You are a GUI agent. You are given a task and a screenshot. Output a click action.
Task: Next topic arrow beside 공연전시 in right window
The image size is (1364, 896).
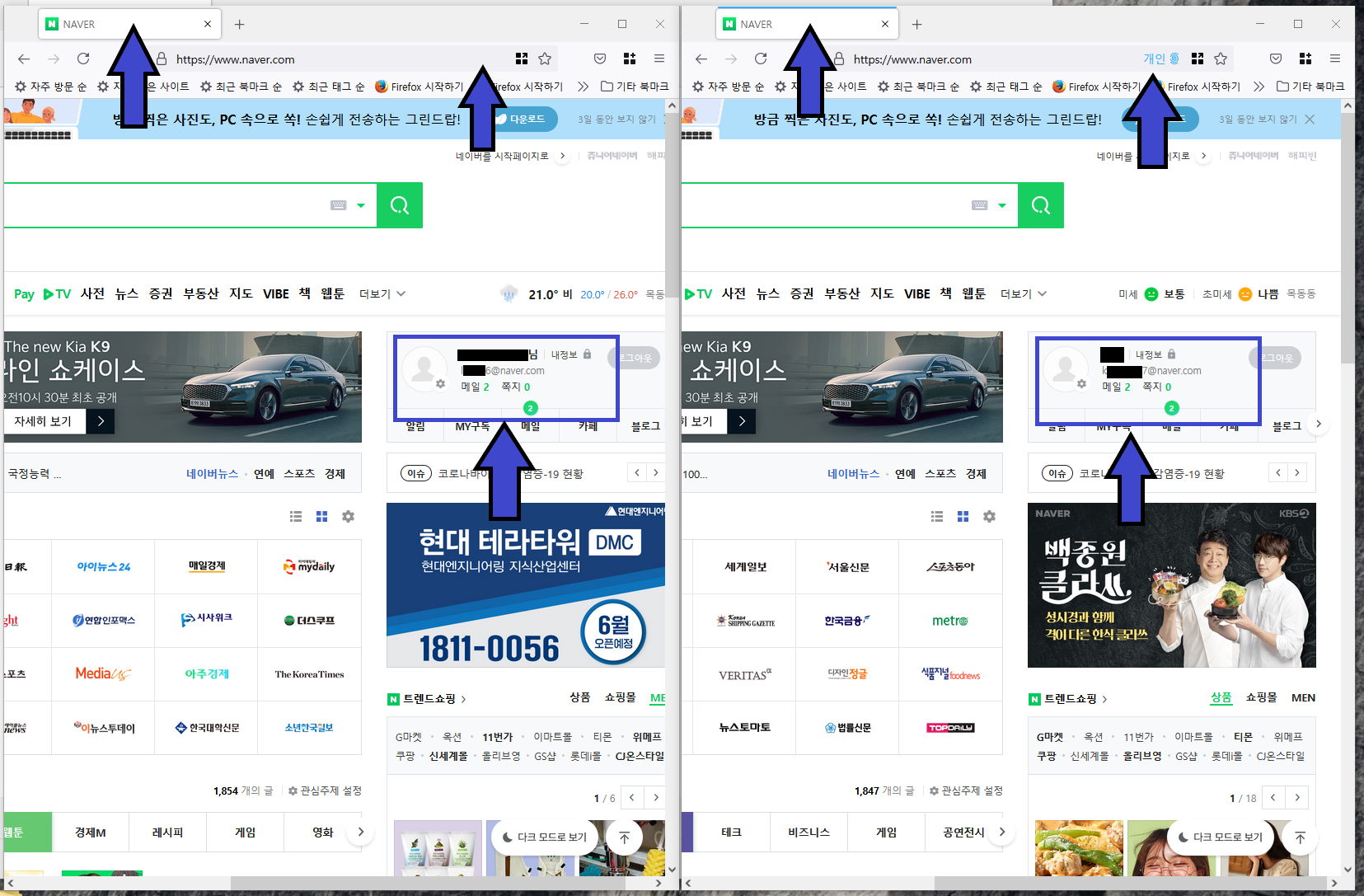pyautogui.click(x=1001, y=832)
